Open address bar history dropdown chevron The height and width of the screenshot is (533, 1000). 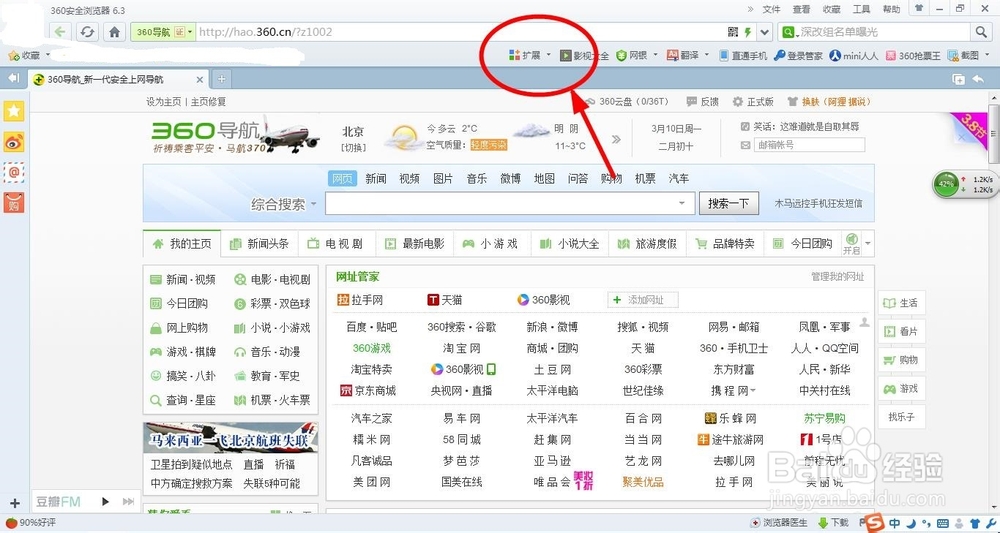[765, 32]
